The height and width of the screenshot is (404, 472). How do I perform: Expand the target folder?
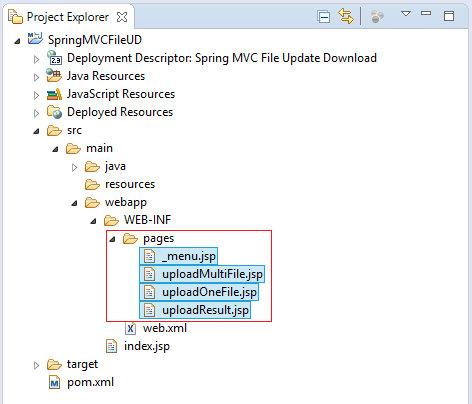click(36, 365)
